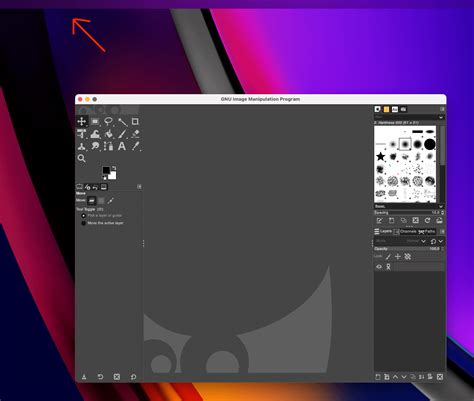Select the Unified Transform tool
474x401 pixels.
point(82,134)
